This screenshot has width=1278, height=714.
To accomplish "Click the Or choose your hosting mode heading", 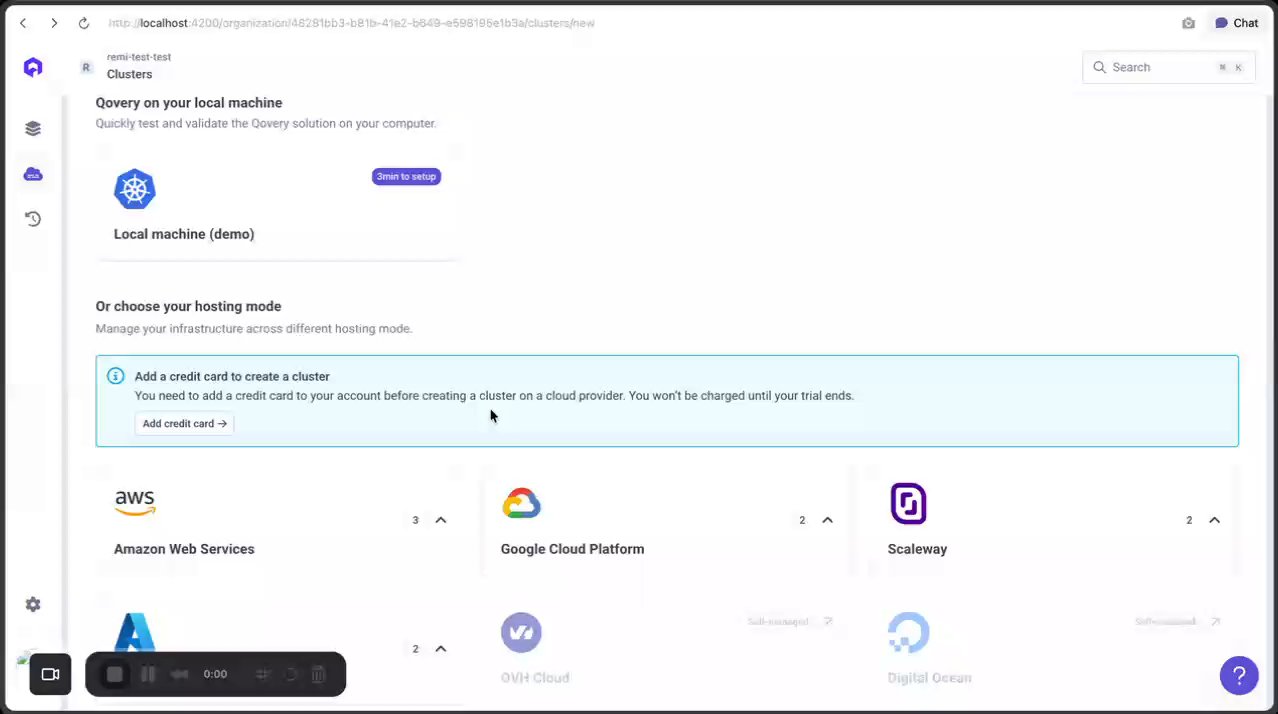I will [x=188, y=307].
